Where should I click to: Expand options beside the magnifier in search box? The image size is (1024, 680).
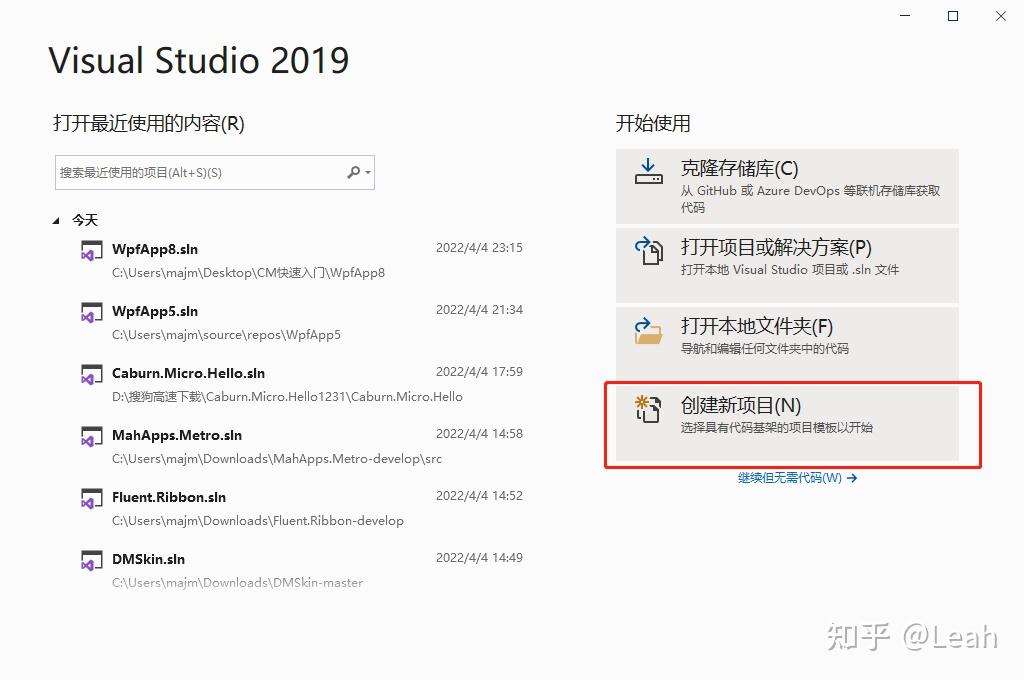click(369, 172)
